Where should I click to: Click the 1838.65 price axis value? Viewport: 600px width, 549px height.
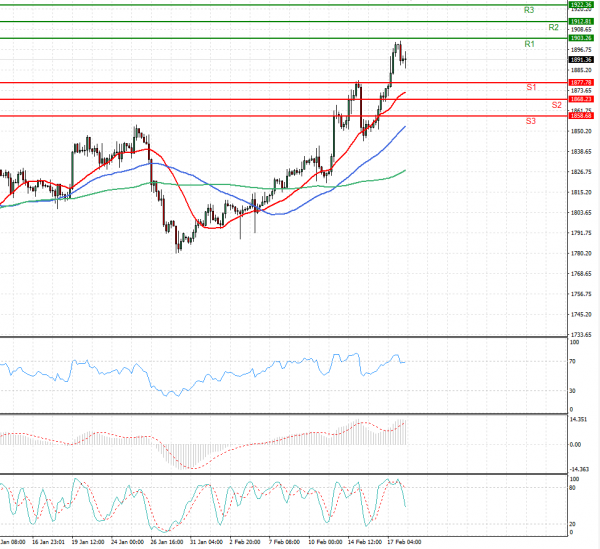click(x=581, y=152)
